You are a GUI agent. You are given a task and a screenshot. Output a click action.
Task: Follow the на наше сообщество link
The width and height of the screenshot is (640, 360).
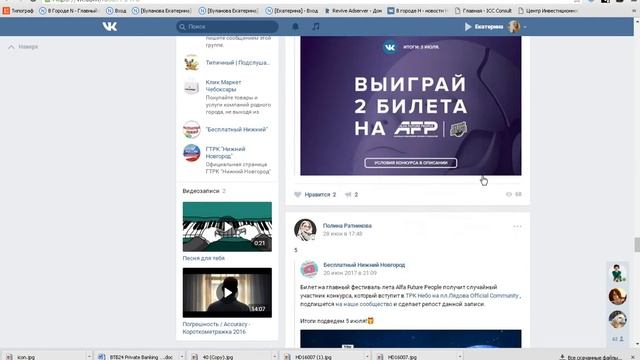tap(364, 304)
